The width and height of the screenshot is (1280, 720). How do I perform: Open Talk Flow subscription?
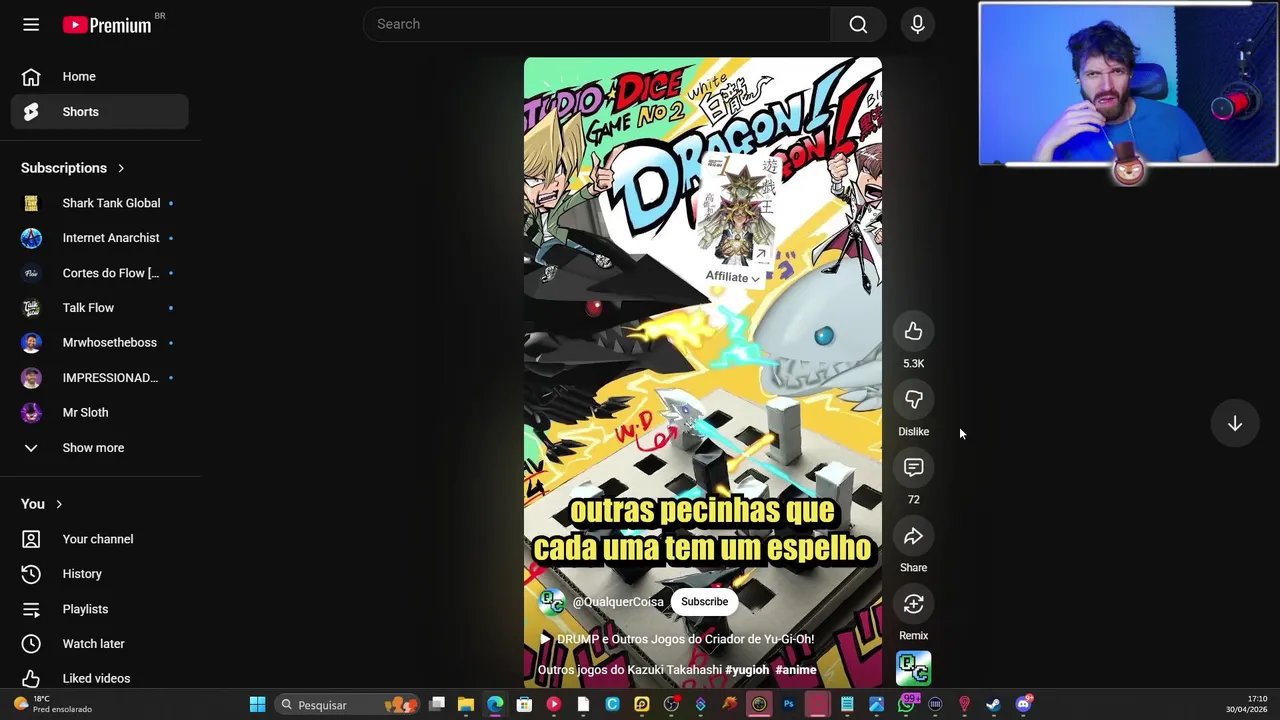tap(100, 308)
